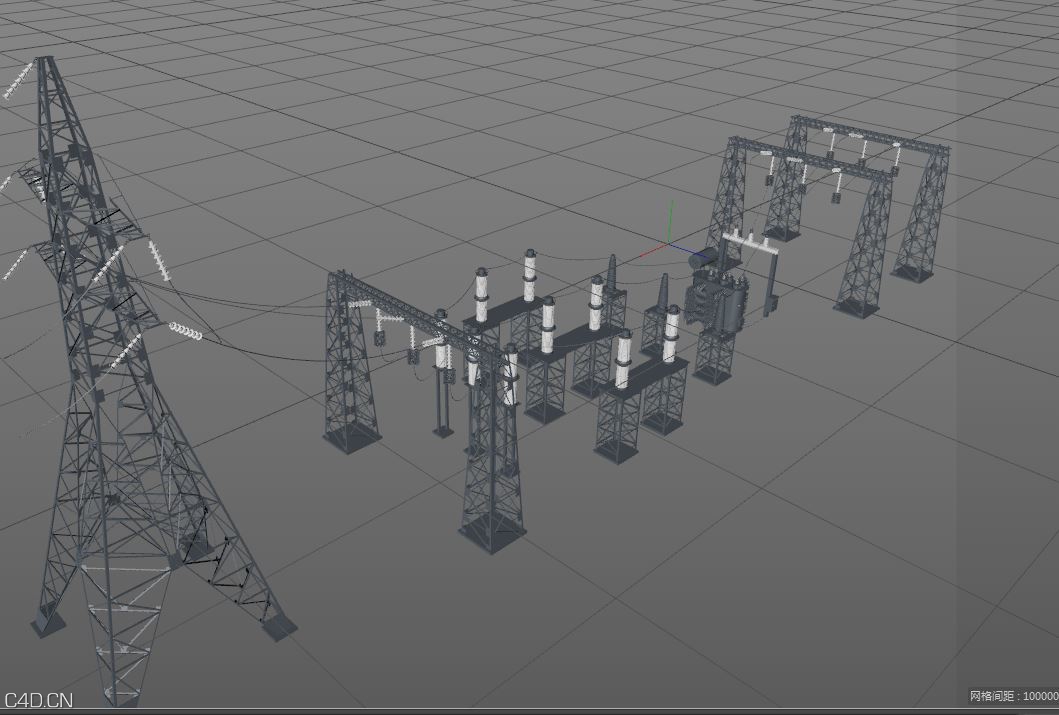Select the front-most platform support stand
This screenshot has width=1059, height=715.
pyautogui.click(x=616, y=428)
